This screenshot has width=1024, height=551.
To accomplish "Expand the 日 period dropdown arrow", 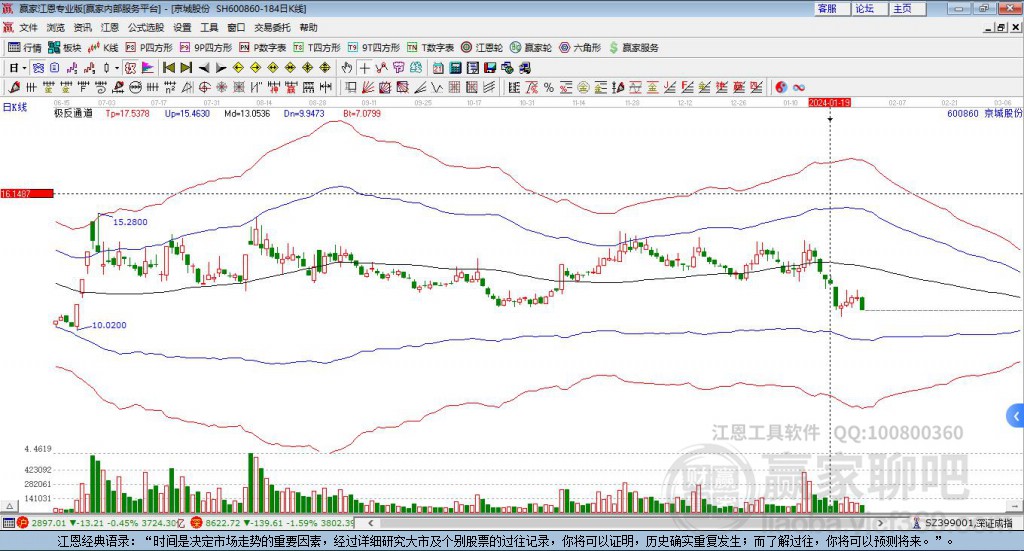I will (x=24, y=68).
